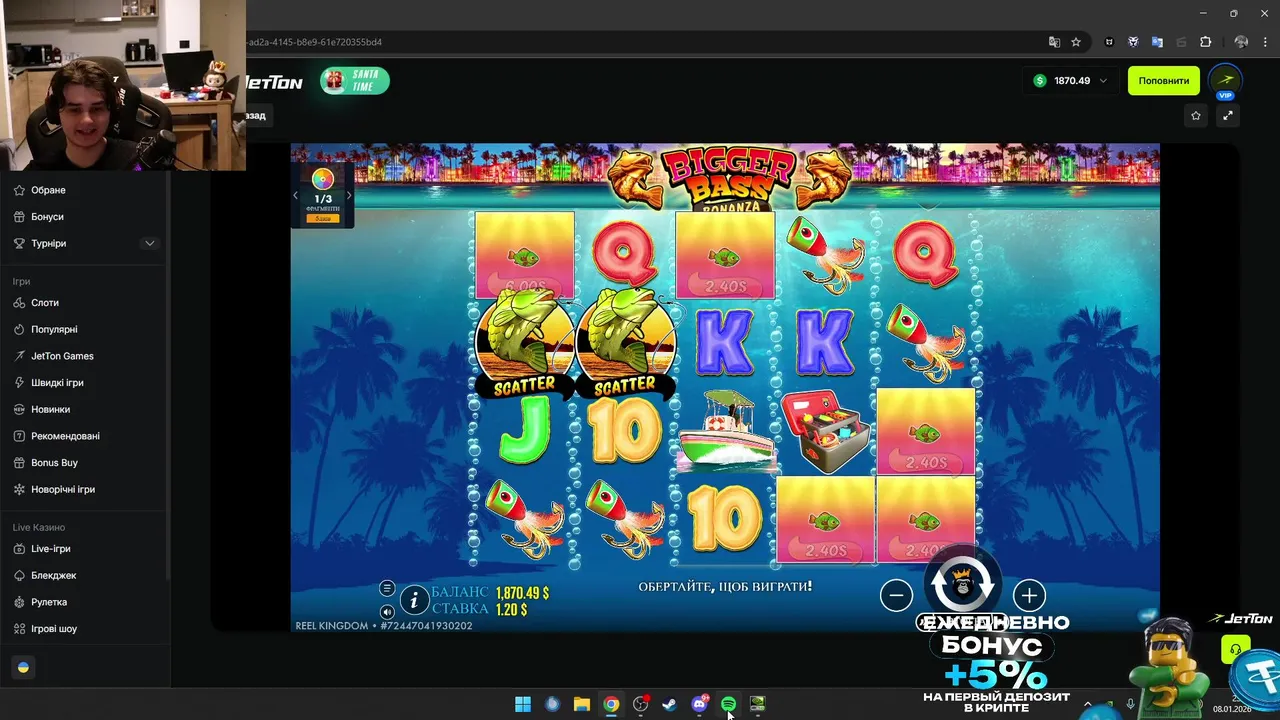Open Steam from the taskbar
This screenshot has height=720, width=1280.
tap(670, 704)
